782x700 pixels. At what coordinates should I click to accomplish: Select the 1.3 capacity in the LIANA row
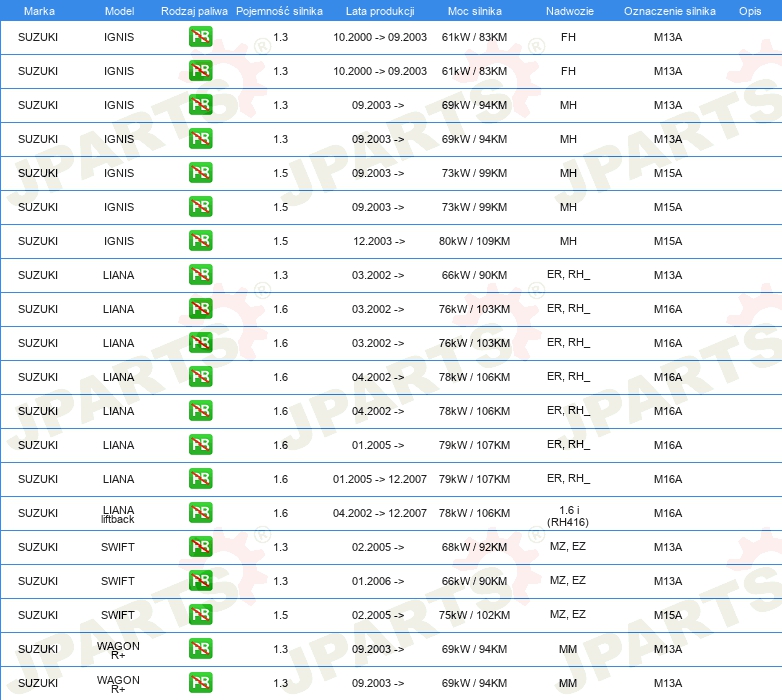pos(281,275)
